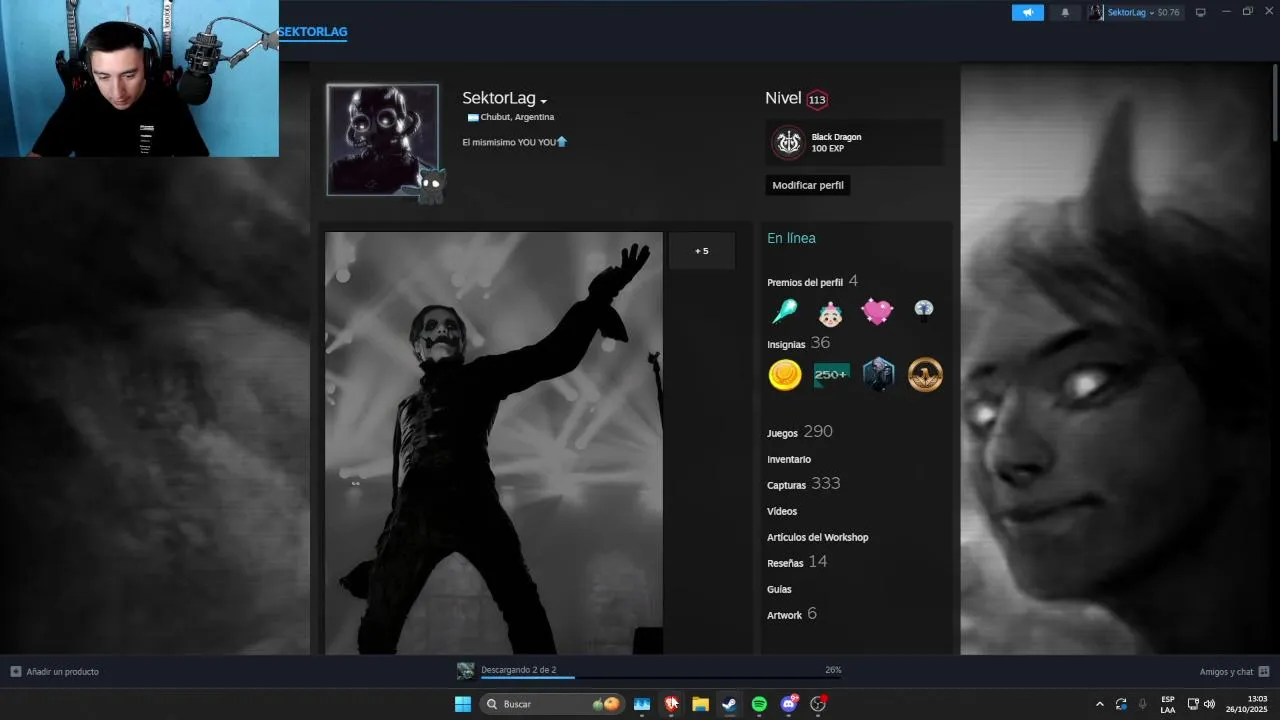Open the Descargando 2 de 2 downloads status

click(519, 670)
